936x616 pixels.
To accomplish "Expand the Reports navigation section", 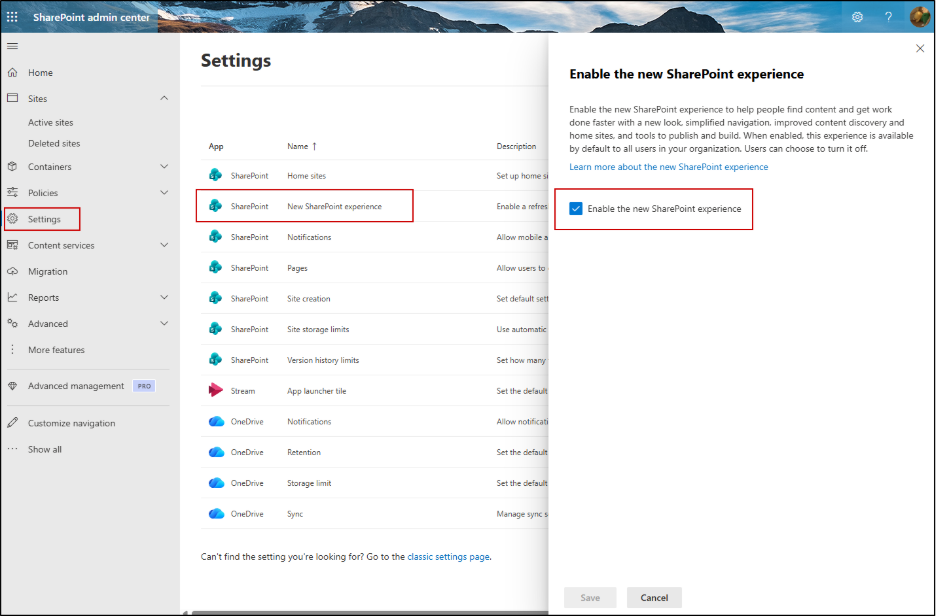I will click(164, 297).
